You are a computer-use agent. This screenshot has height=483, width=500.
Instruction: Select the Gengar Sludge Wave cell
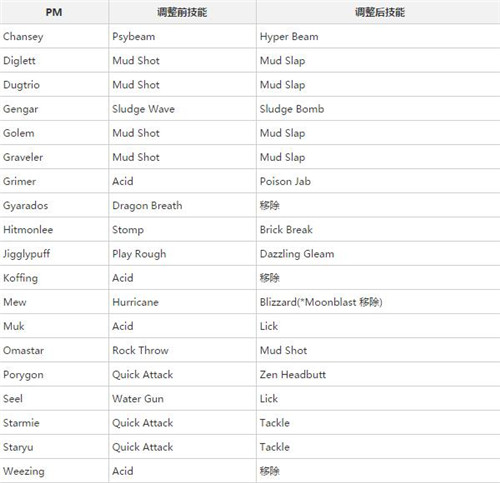182,109
